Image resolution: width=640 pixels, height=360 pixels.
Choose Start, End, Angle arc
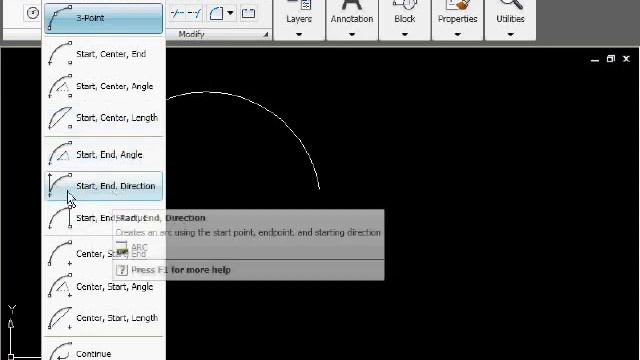tap(103, 155)
